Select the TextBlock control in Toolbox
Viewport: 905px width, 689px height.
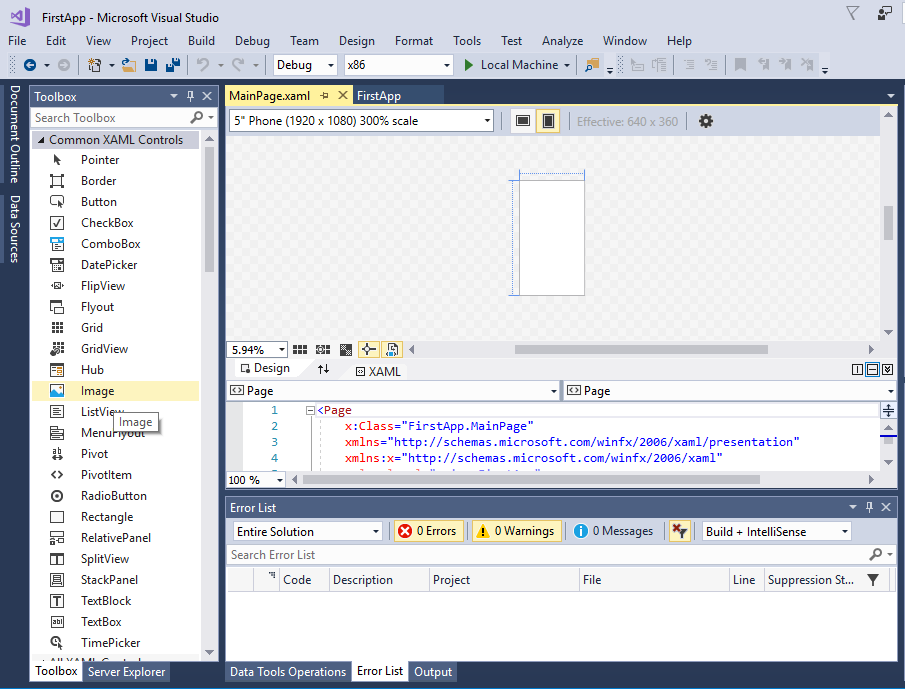[115, 601]
